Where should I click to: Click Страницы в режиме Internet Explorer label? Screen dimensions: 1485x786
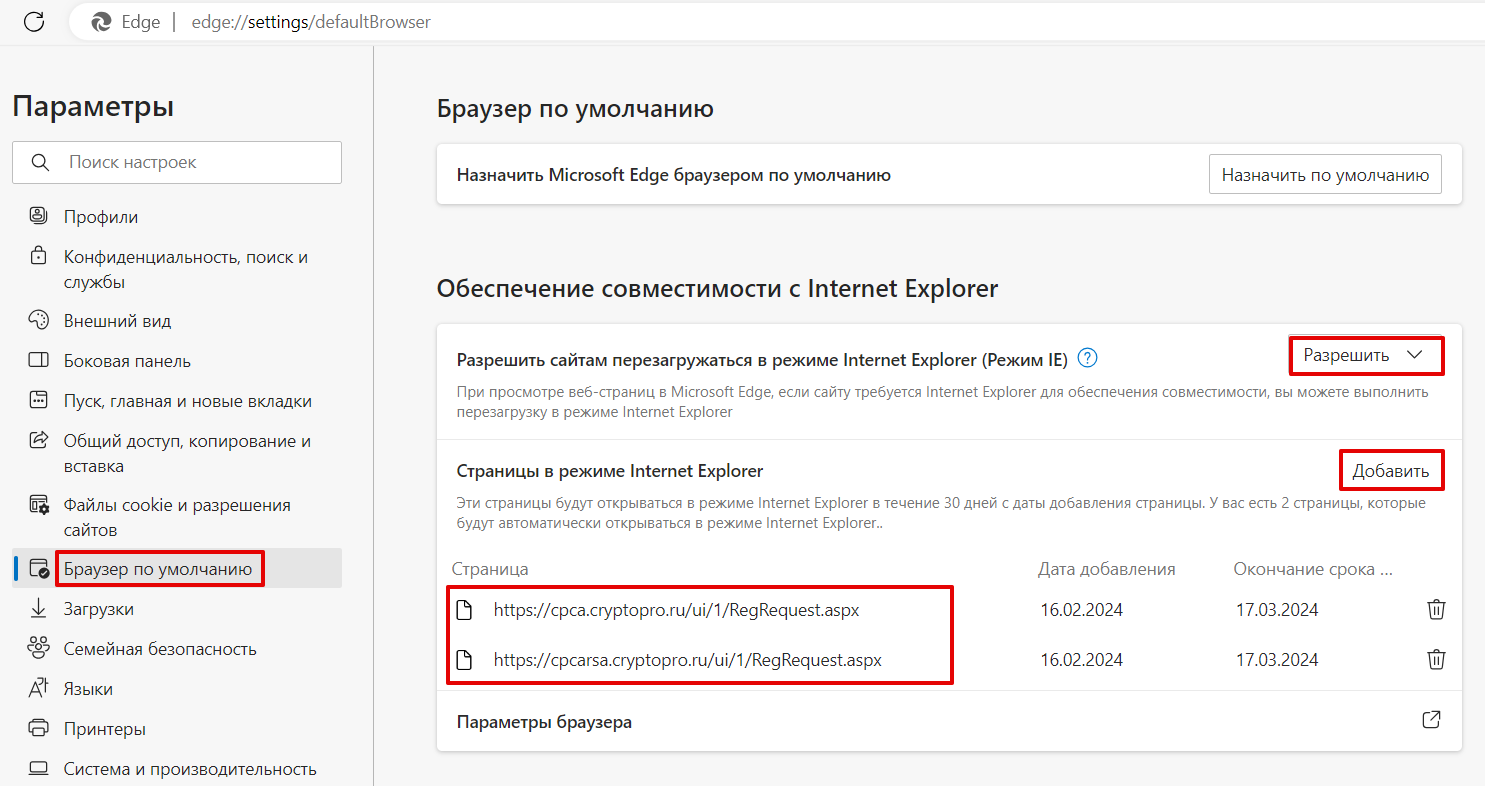point(610,471)
